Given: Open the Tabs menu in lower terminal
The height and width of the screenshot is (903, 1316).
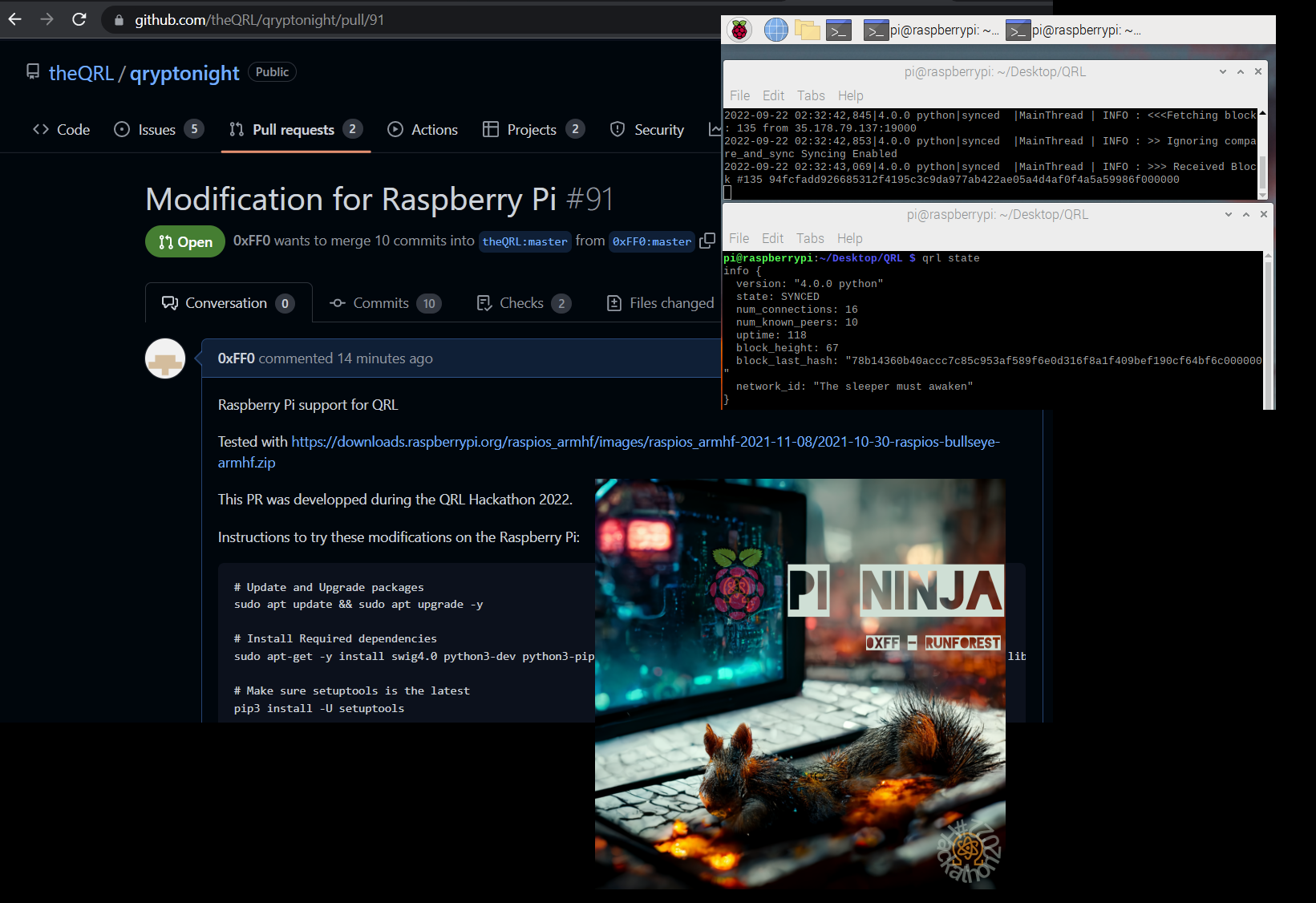Looking at the screenshot, I should pyautogui.click(x=810, y=238).
